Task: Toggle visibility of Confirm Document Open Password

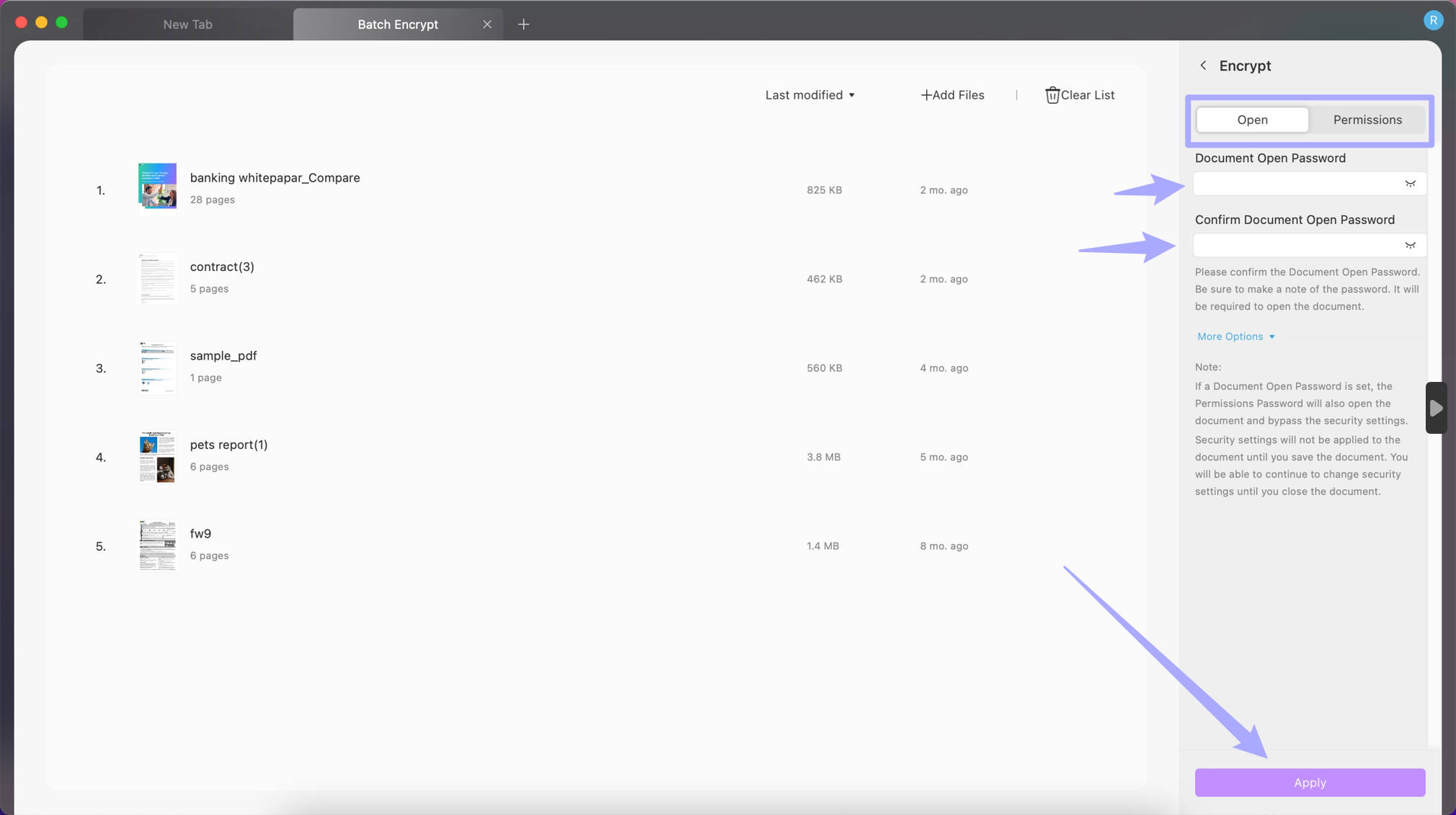Action: pyautogui.click(x=1410, y=246)
